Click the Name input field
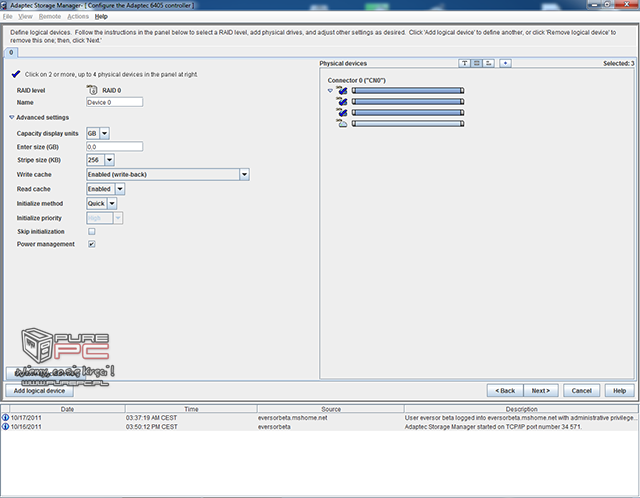Screen dimensions: 640x498 114,102
